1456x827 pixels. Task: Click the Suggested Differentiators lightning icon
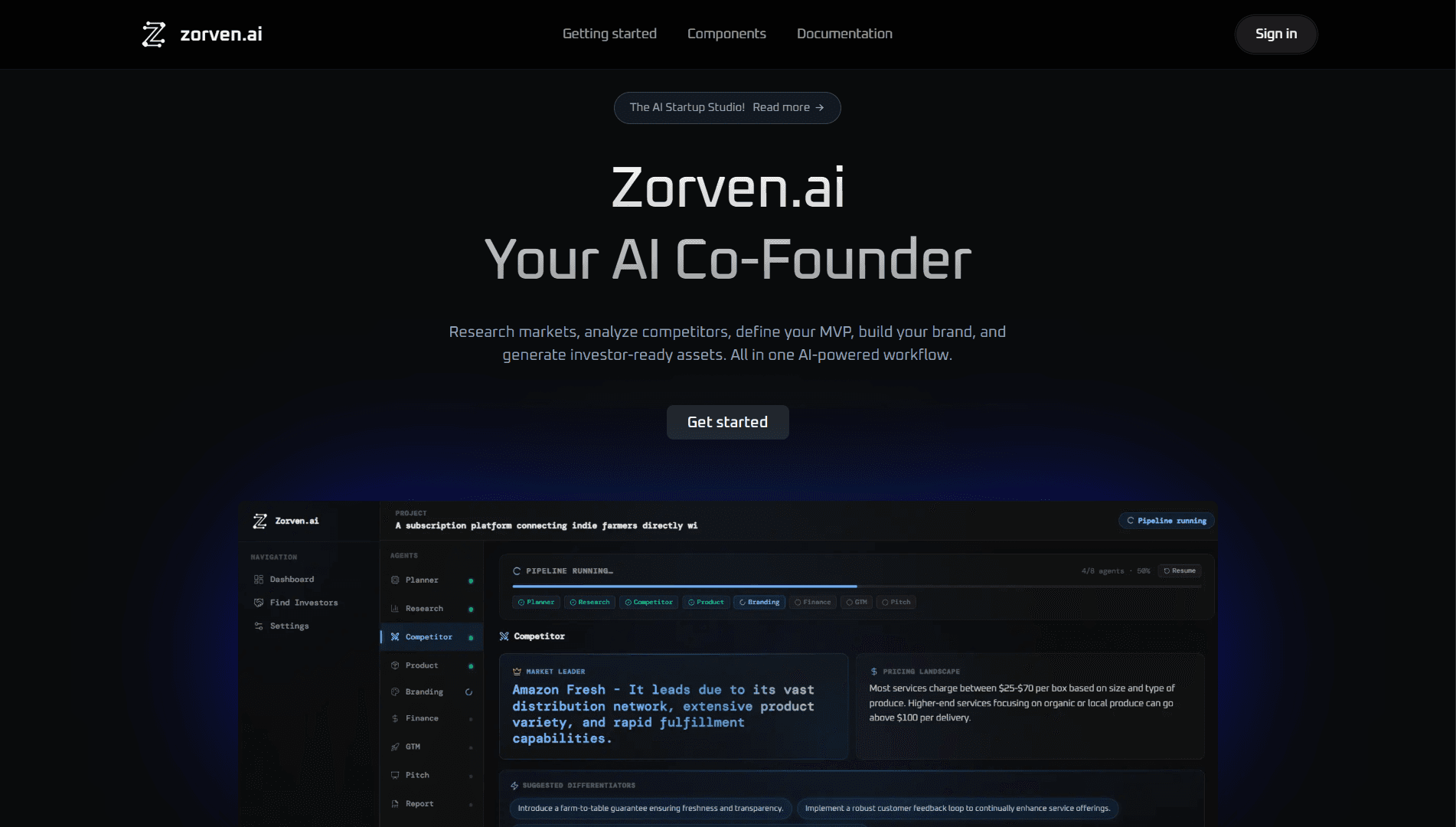tap(514, 786)
